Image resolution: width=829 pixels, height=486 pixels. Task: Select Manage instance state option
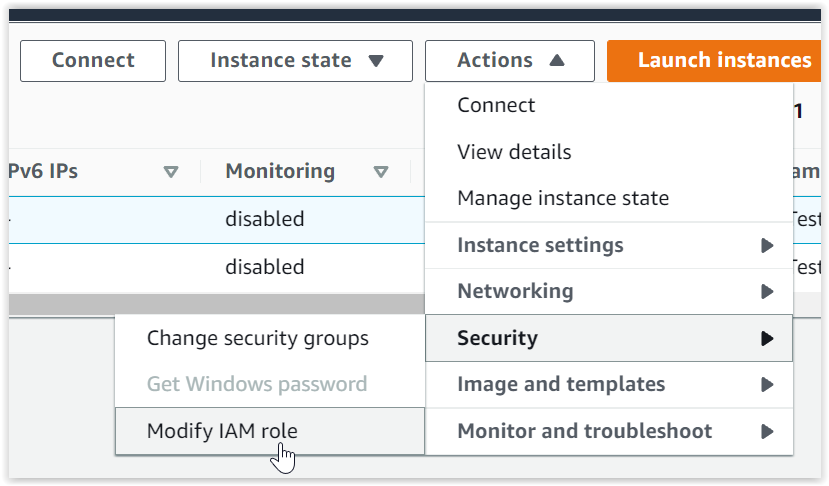[x=563, y=198]
